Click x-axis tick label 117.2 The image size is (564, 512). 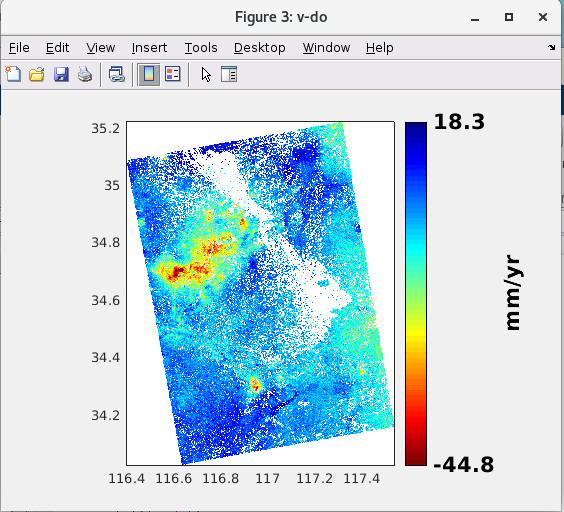click(314, 479)
